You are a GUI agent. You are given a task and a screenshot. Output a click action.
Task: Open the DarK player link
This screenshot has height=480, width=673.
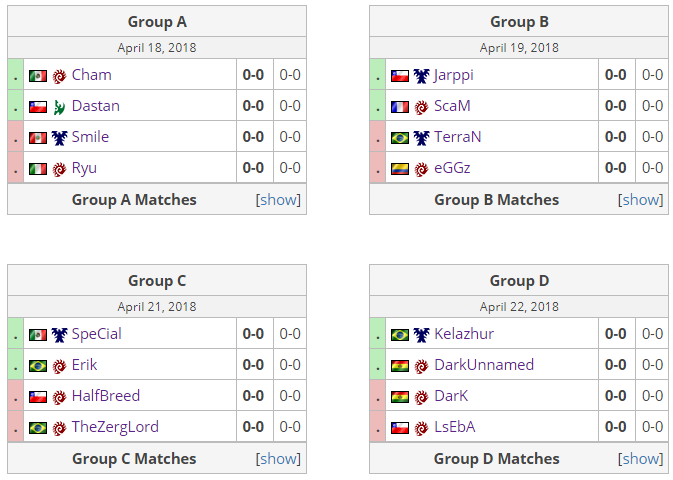(x=451, y=396)
